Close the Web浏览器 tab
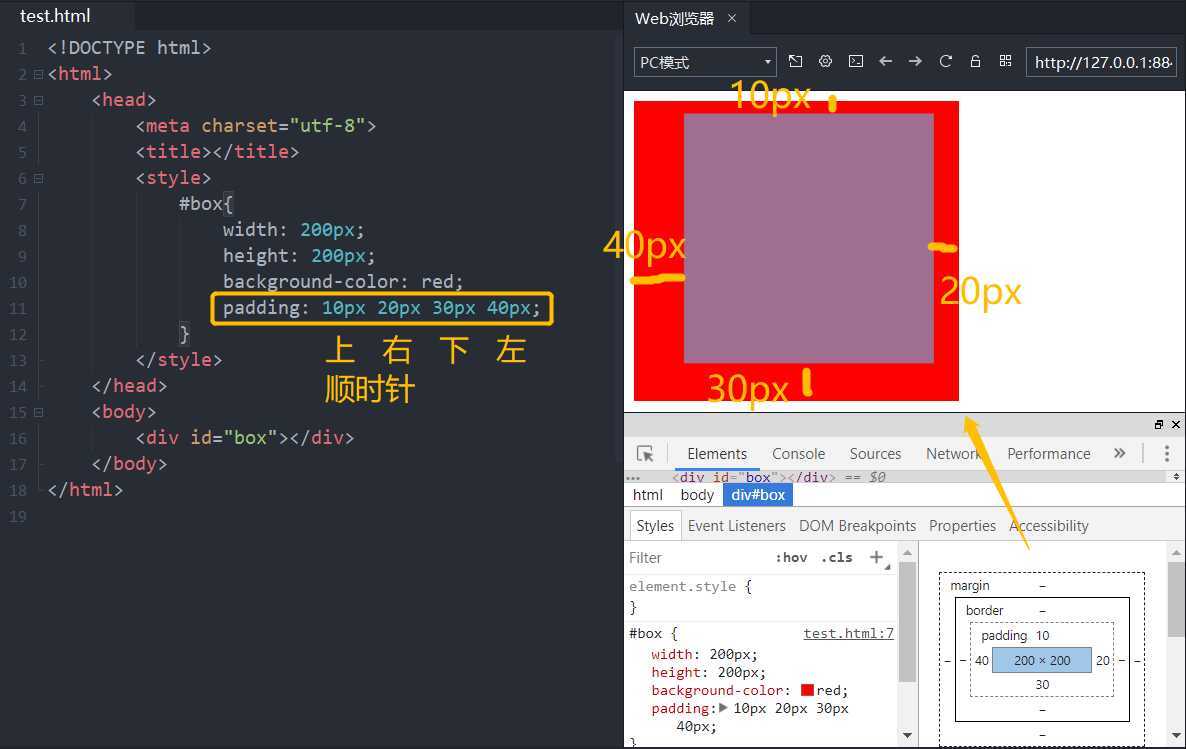The width and height of the screenshot is (1186, 749). (731, 18)
